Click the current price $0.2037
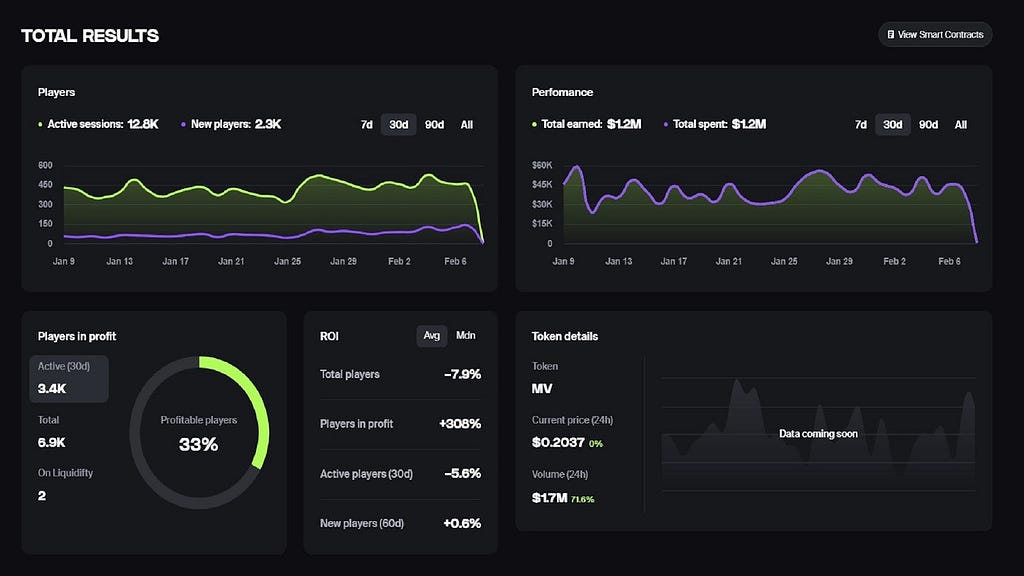 [x=558, y=442]
